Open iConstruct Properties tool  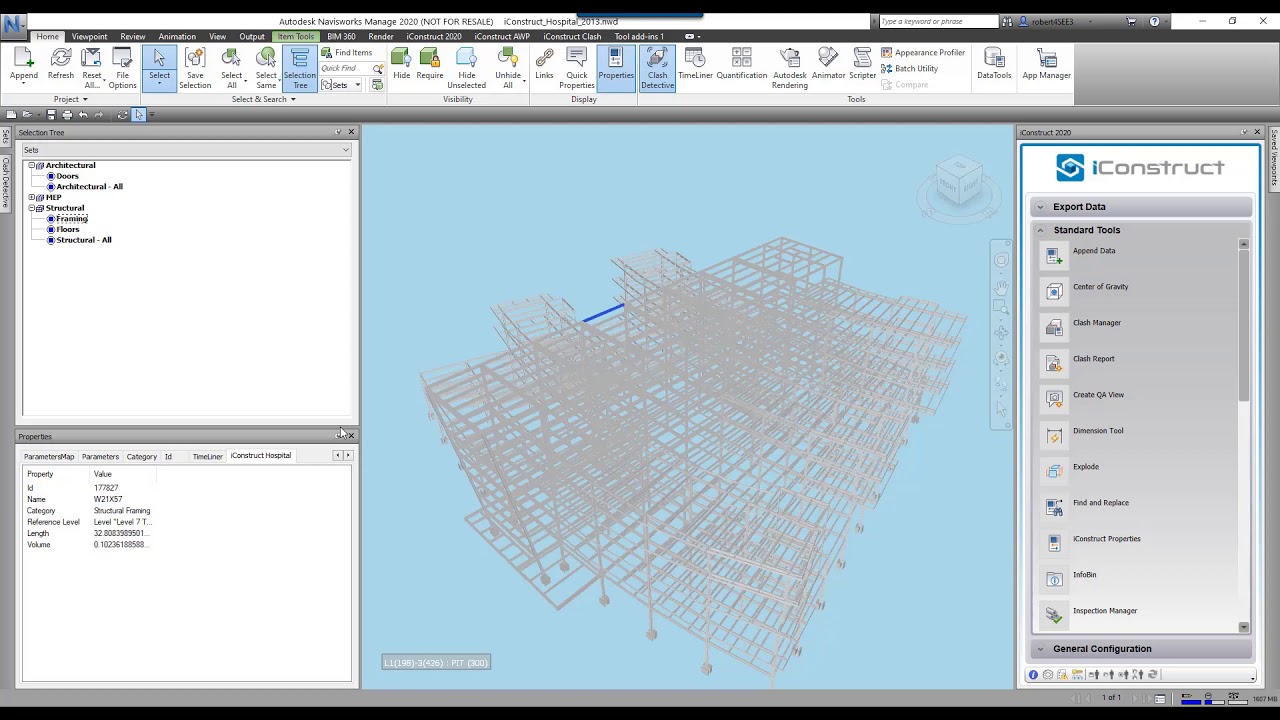pyautogui.click(x=1054, y=544)
